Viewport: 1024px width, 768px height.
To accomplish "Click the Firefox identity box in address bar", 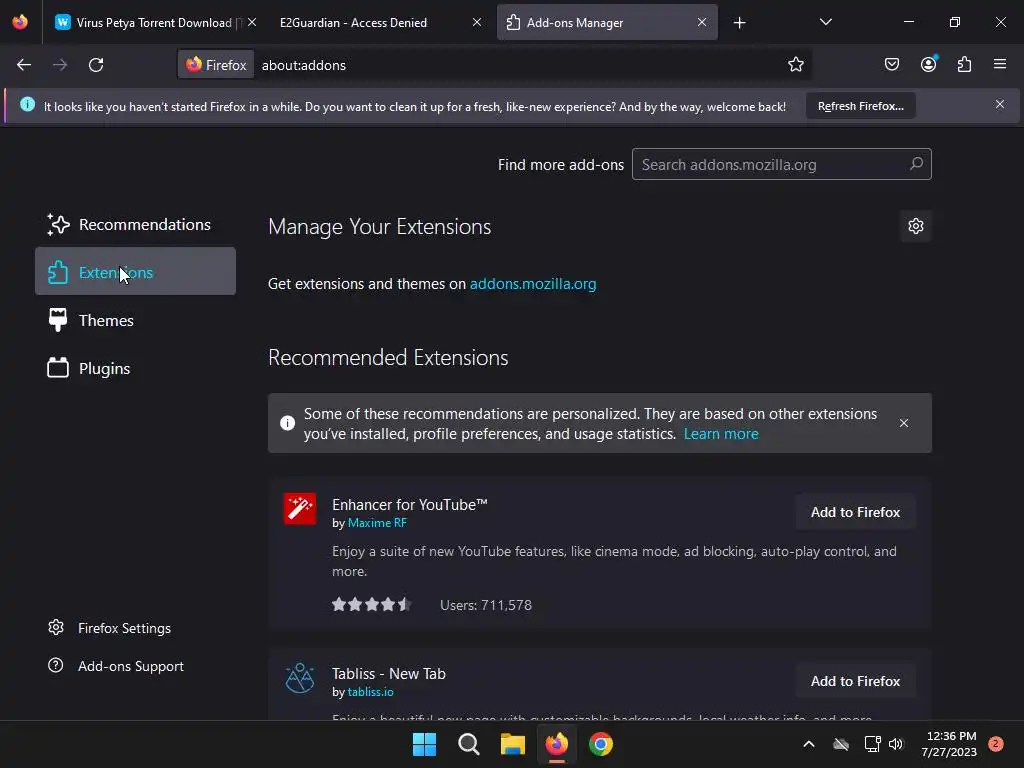I will [216, 65].
